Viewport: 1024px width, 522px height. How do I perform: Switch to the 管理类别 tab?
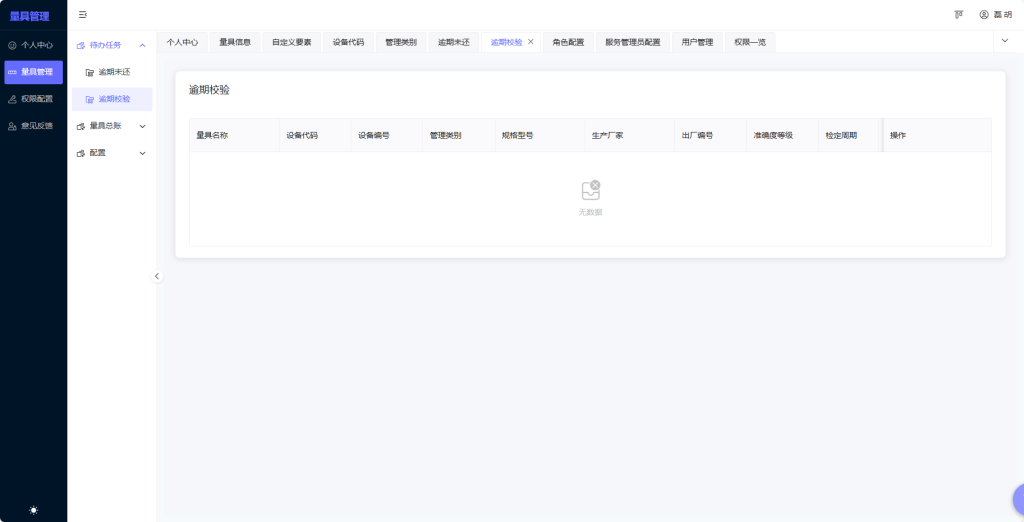(401, 42)
